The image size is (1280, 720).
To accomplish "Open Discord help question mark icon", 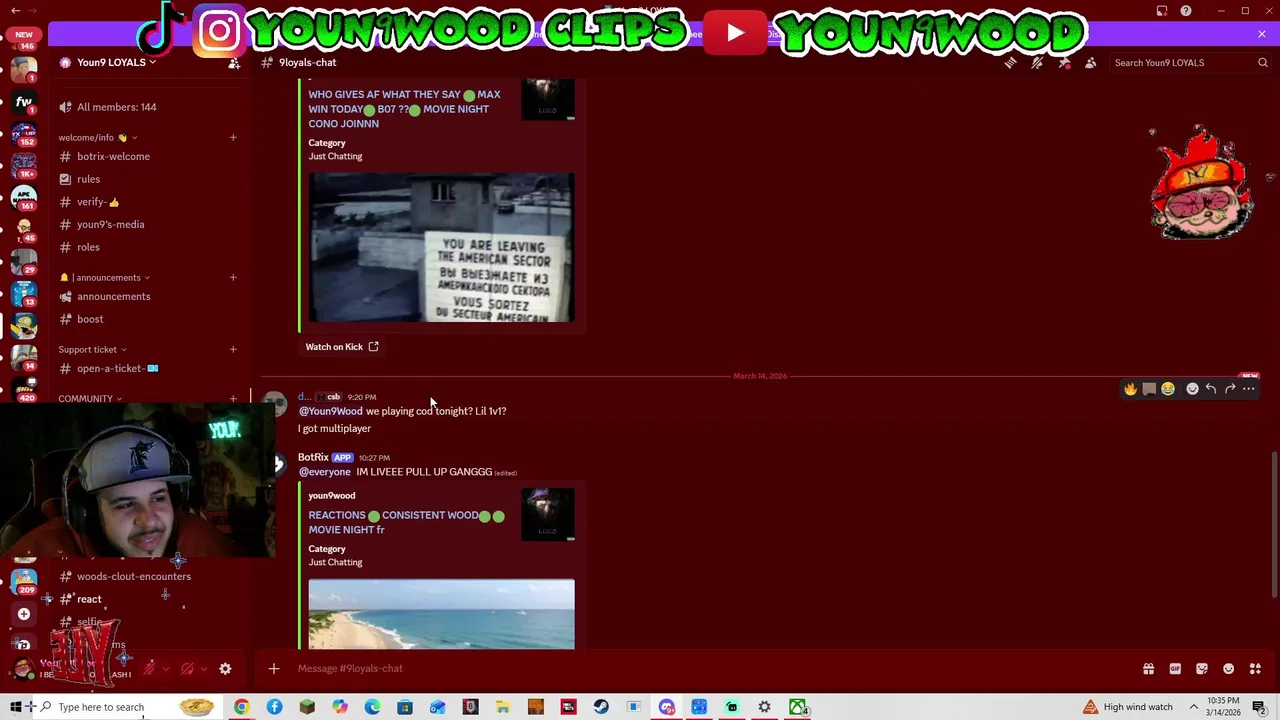I will (1186, 11).
